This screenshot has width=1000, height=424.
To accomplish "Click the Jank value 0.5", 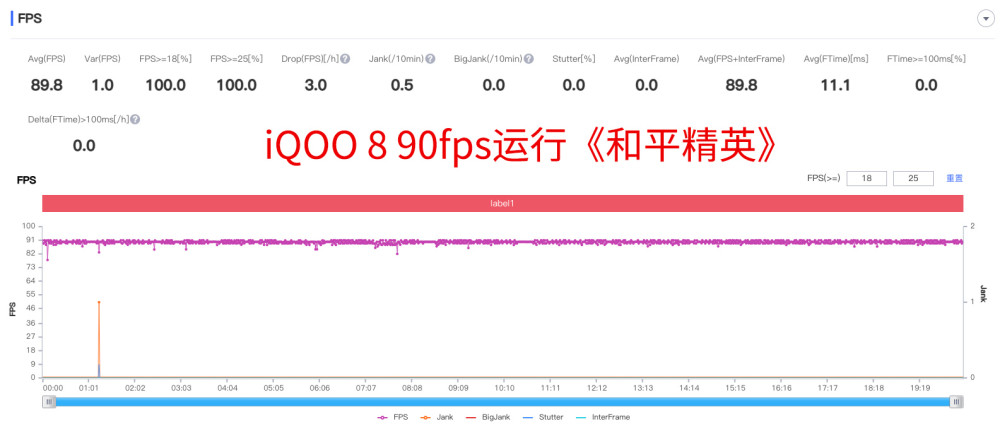I will (x=402, y=85).
